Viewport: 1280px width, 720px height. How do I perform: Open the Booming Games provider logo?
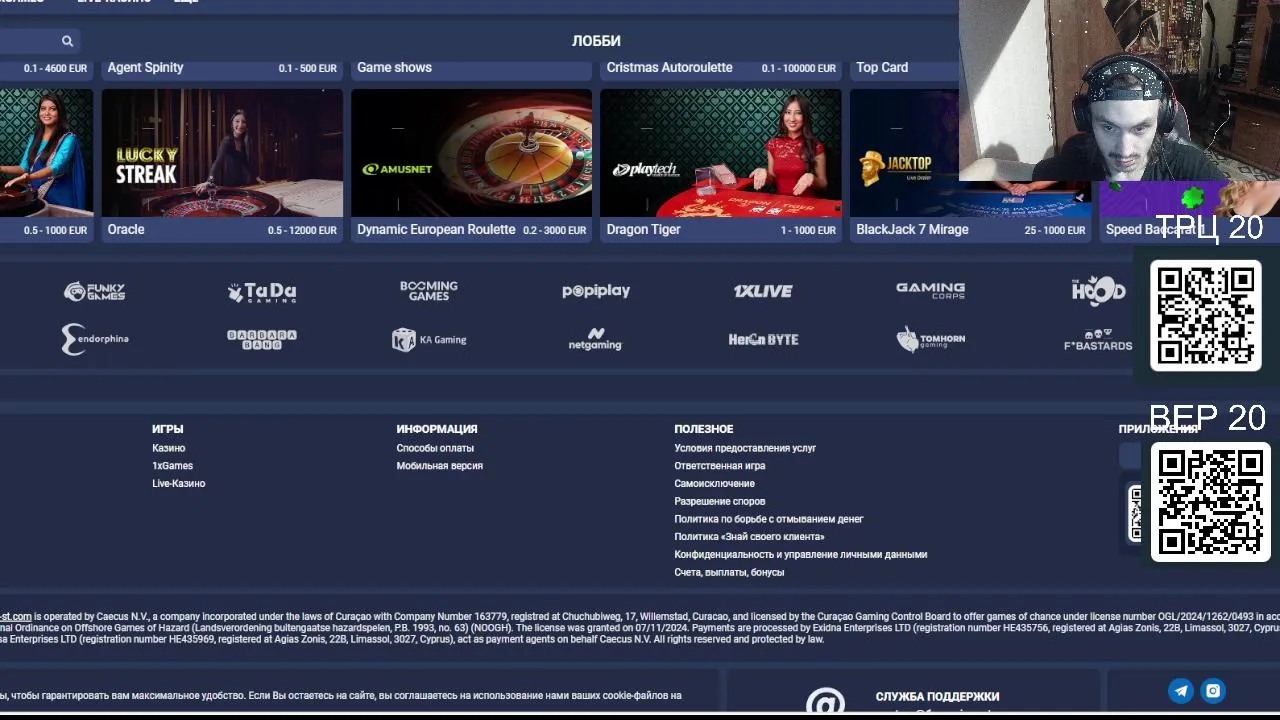[429, 291]
